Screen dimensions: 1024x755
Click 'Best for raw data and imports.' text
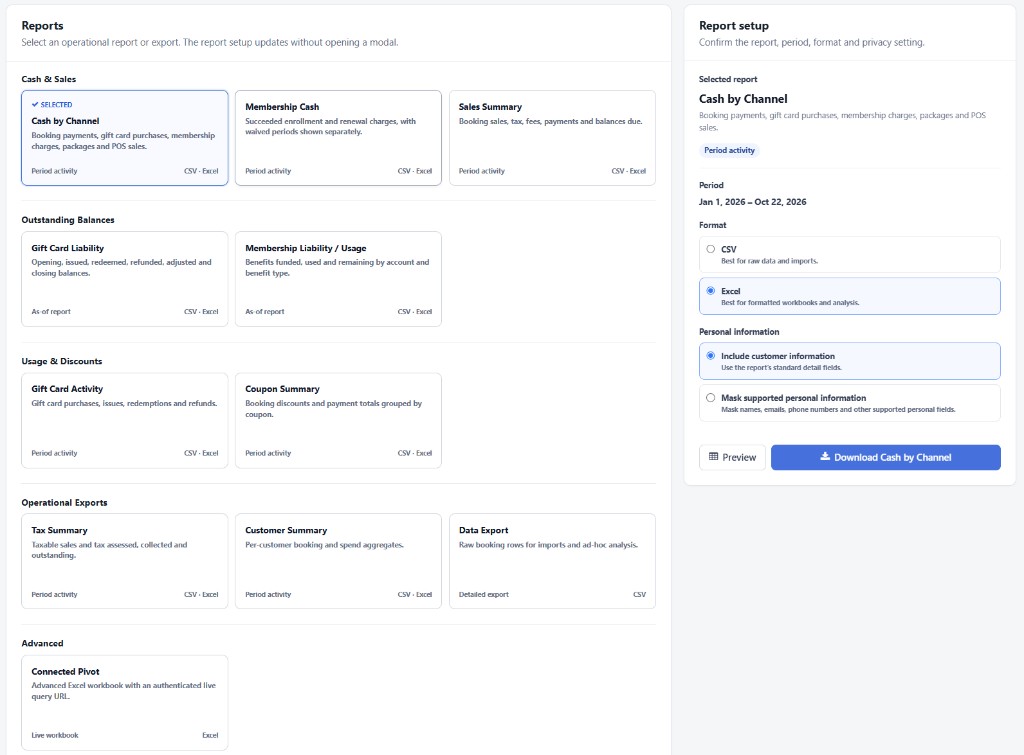(x=769, y=261)
